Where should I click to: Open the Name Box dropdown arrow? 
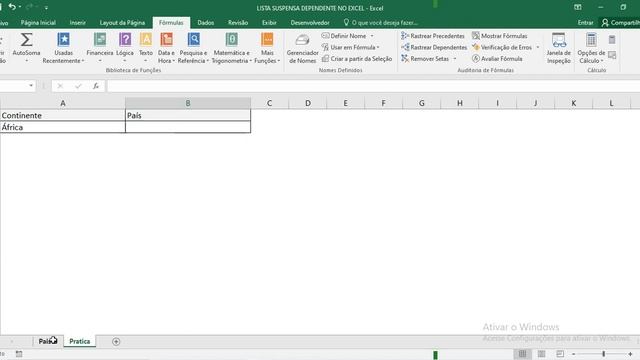tap(31, 86)
